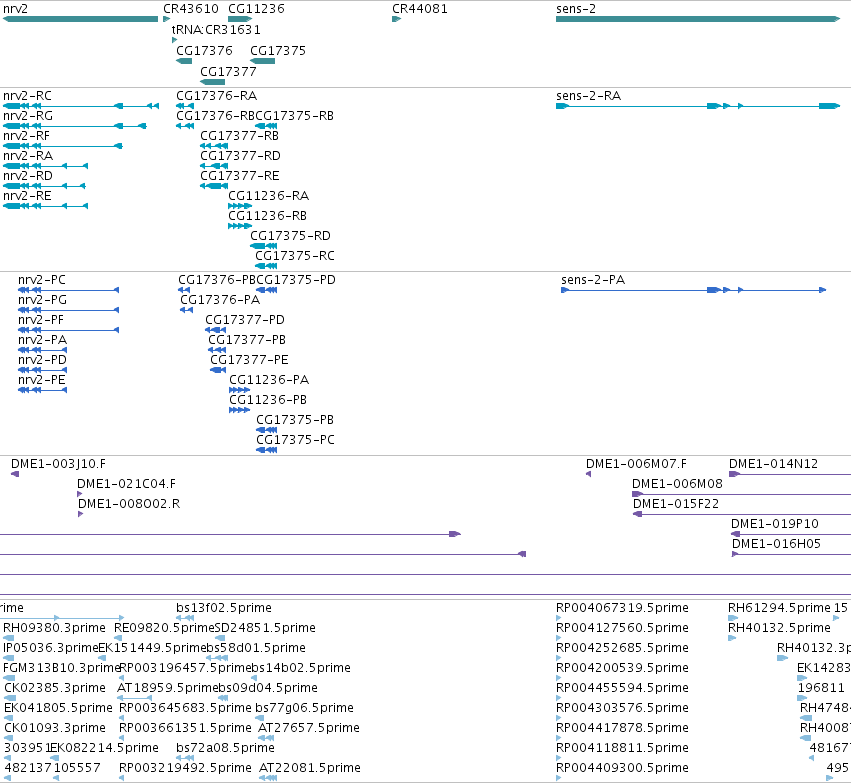Screen dimensions: 851x783
Task: Click transcript sens-2-RA
Action: [589, 96]
